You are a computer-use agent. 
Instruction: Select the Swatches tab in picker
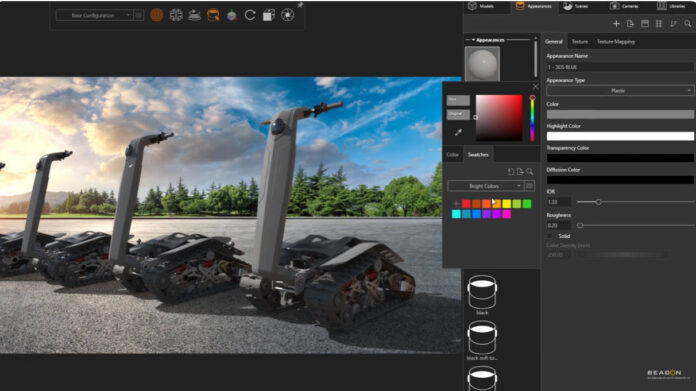tap(478, 154)
